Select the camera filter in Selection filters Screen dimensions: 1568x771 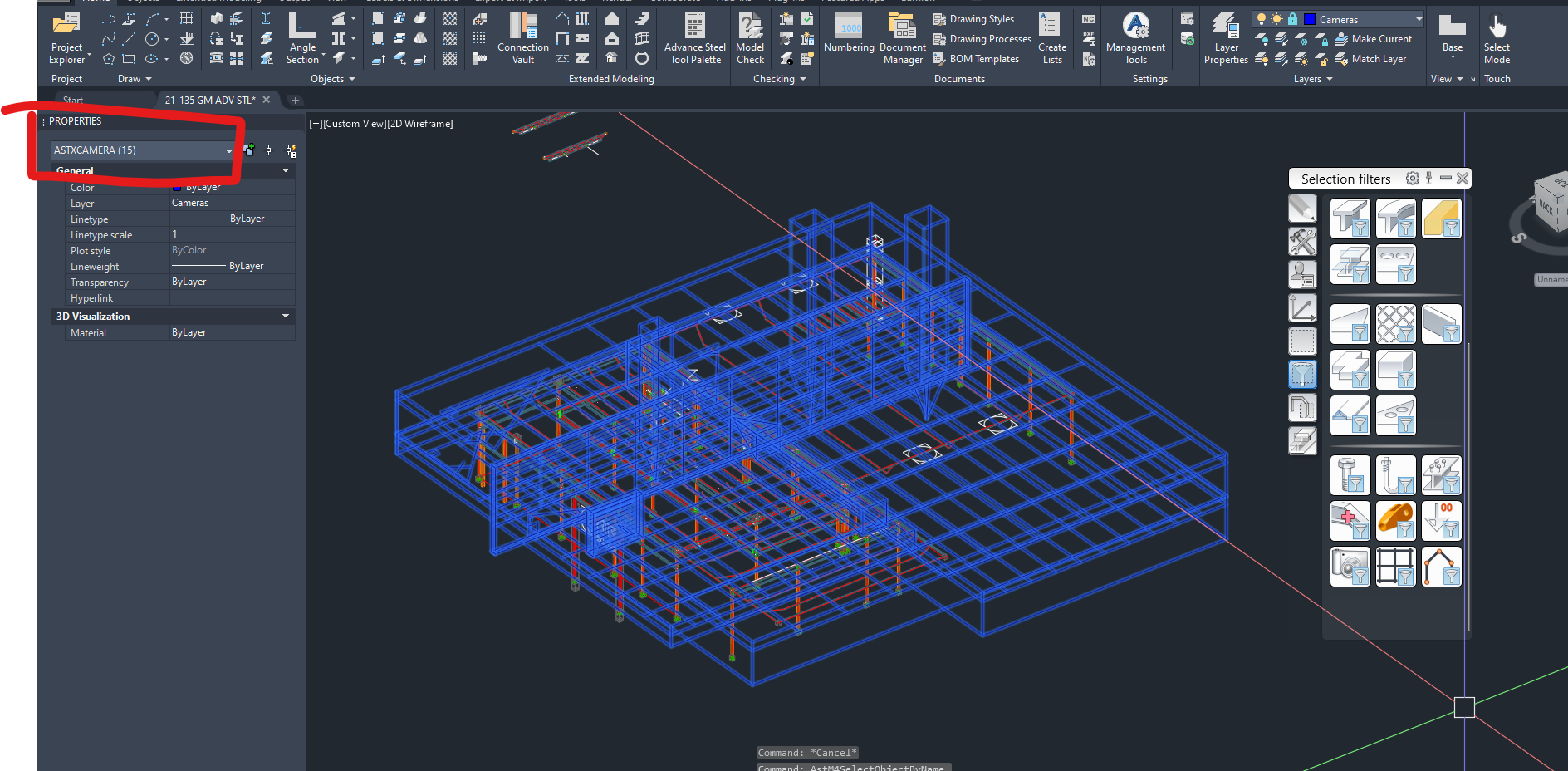pyautogui.click(x=1350, y=566)
